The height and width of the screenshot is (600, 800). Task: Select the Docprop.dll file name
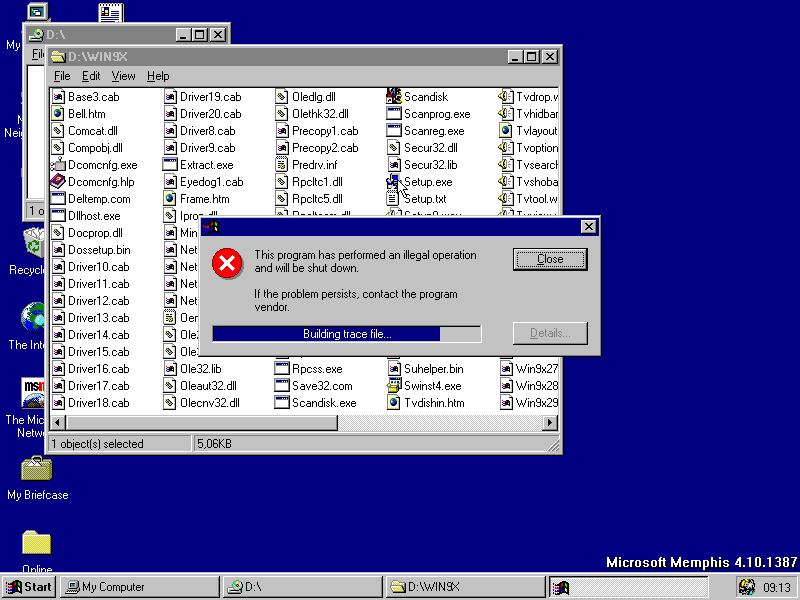(x=95, y=233)
